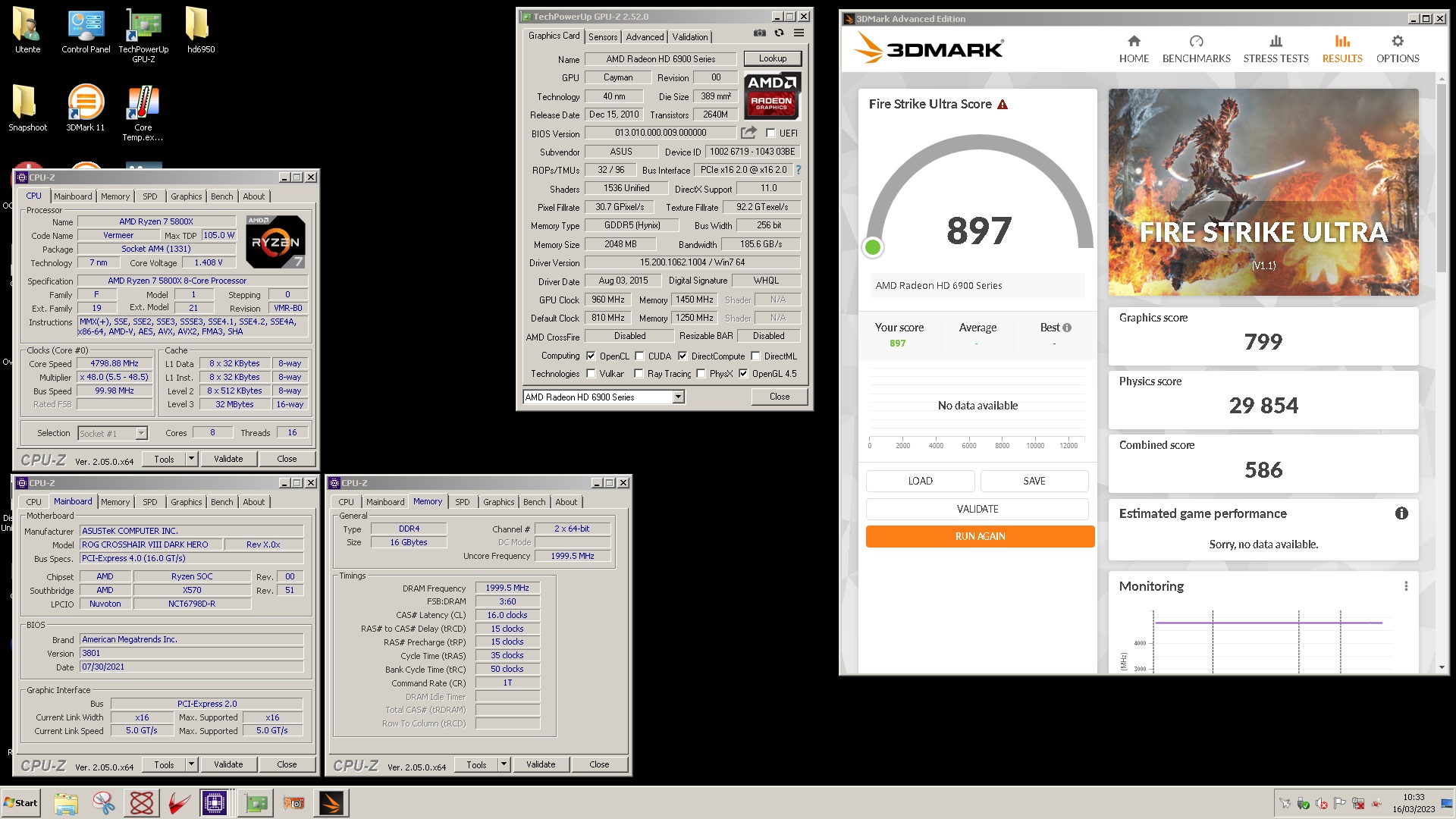The image size is (1456, 819).
Task: Switch to the GPU-Z Validation tab
Action: 690,36
